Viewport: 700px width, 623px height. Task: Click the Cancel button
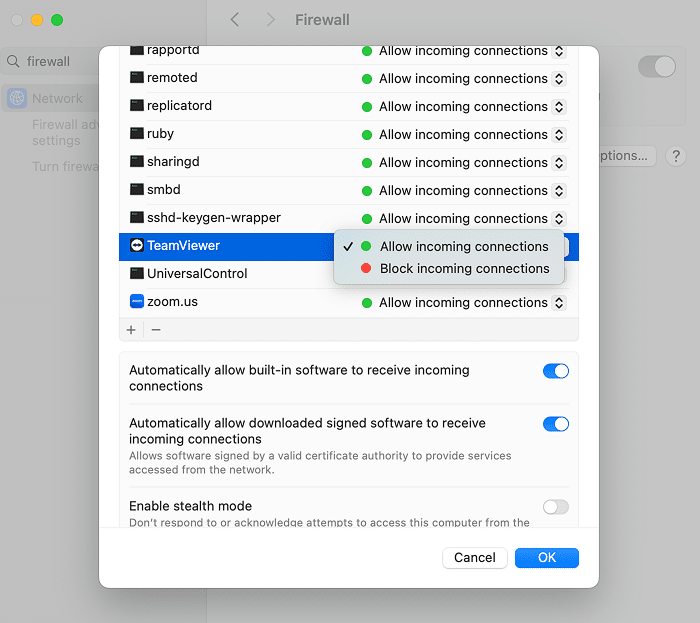click(x=474, y=558)
